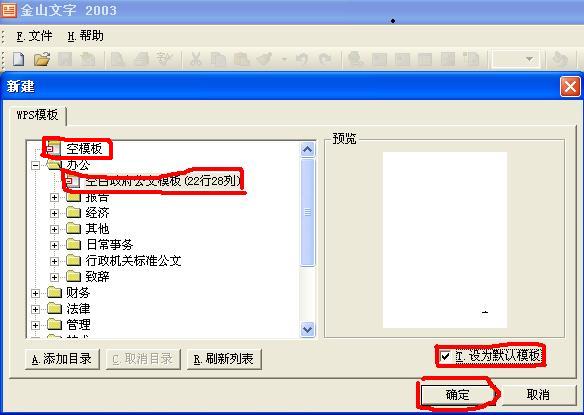Click the template list scroll down arrow
584x415 pixels.
click(307, 329)
